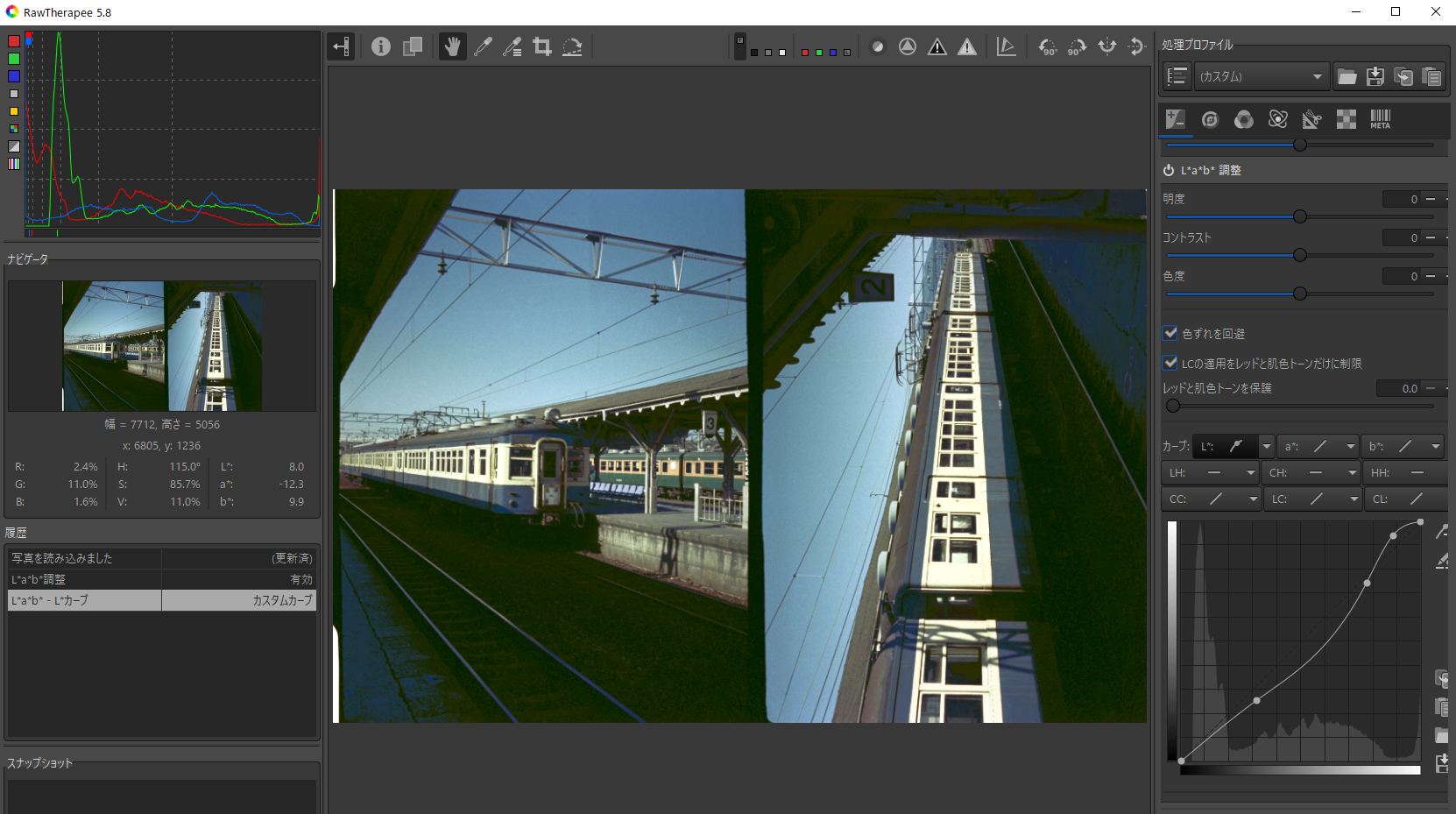Switch to the Transform tab
The height and width of the screenshot is (814, 1456).
click(1312, 119)
